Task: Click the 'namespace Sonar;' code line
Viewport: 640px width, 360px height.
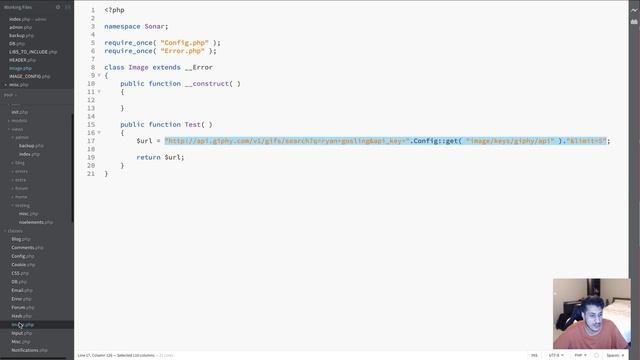Action: click(136, 27)
